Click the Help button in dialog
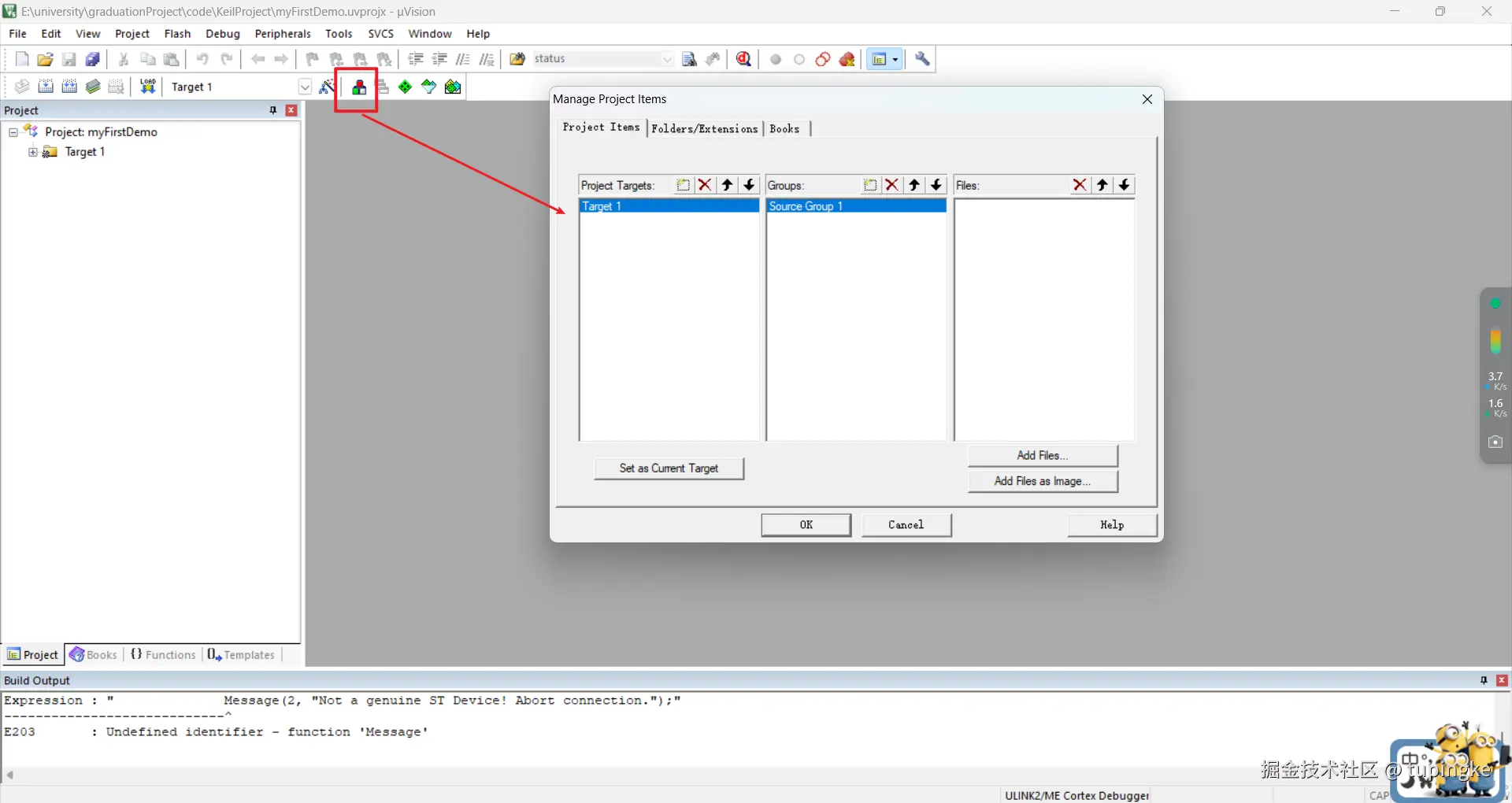 tap(1112, 525)
